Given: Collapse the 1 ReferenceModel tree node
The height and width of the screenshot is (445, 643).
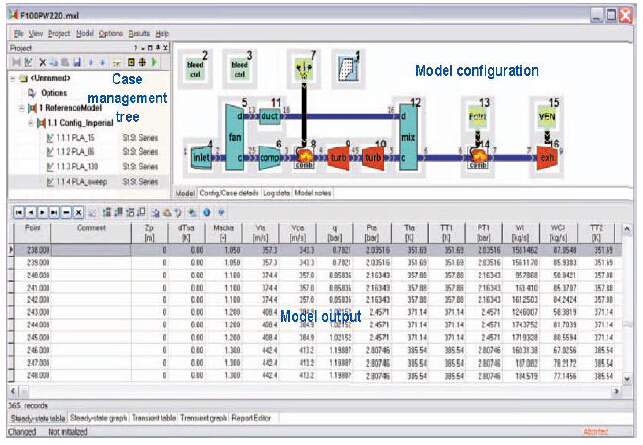Looking at the screenshot, I should (x=19, y=107).
